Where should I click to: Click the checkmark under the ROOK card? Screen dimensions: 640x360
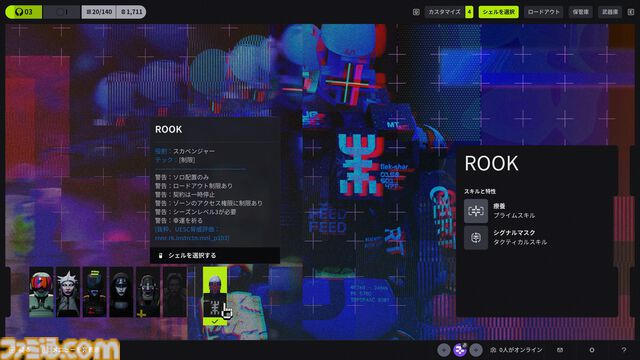[x=215, y=322]
